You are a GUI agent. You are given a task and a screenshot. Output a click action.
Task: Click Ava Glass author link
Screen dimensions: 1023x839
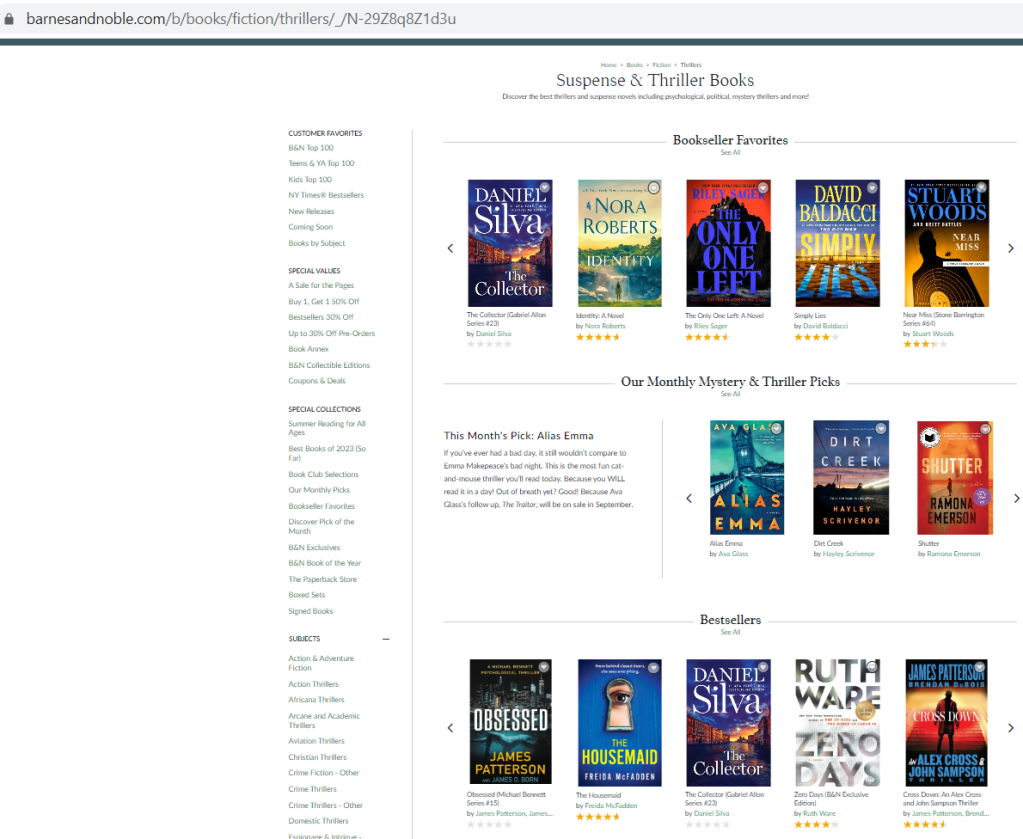click(733, 554)
